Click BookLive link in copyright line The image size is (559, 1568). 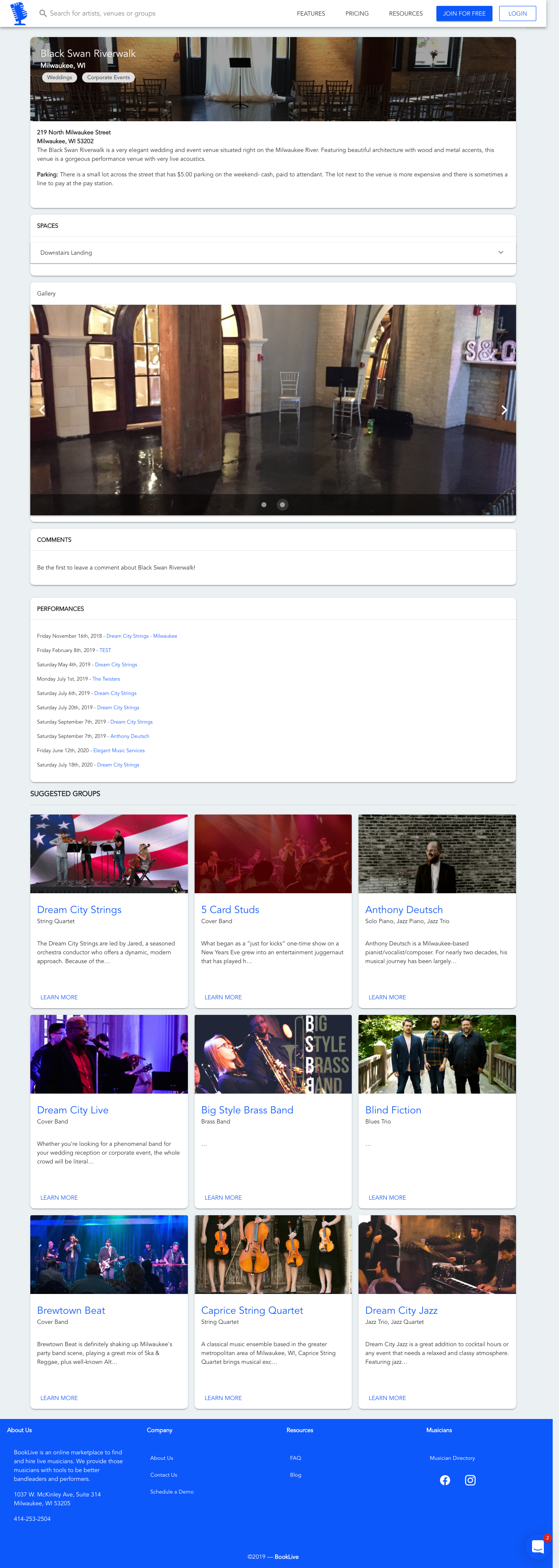[x=286, y=1557]
